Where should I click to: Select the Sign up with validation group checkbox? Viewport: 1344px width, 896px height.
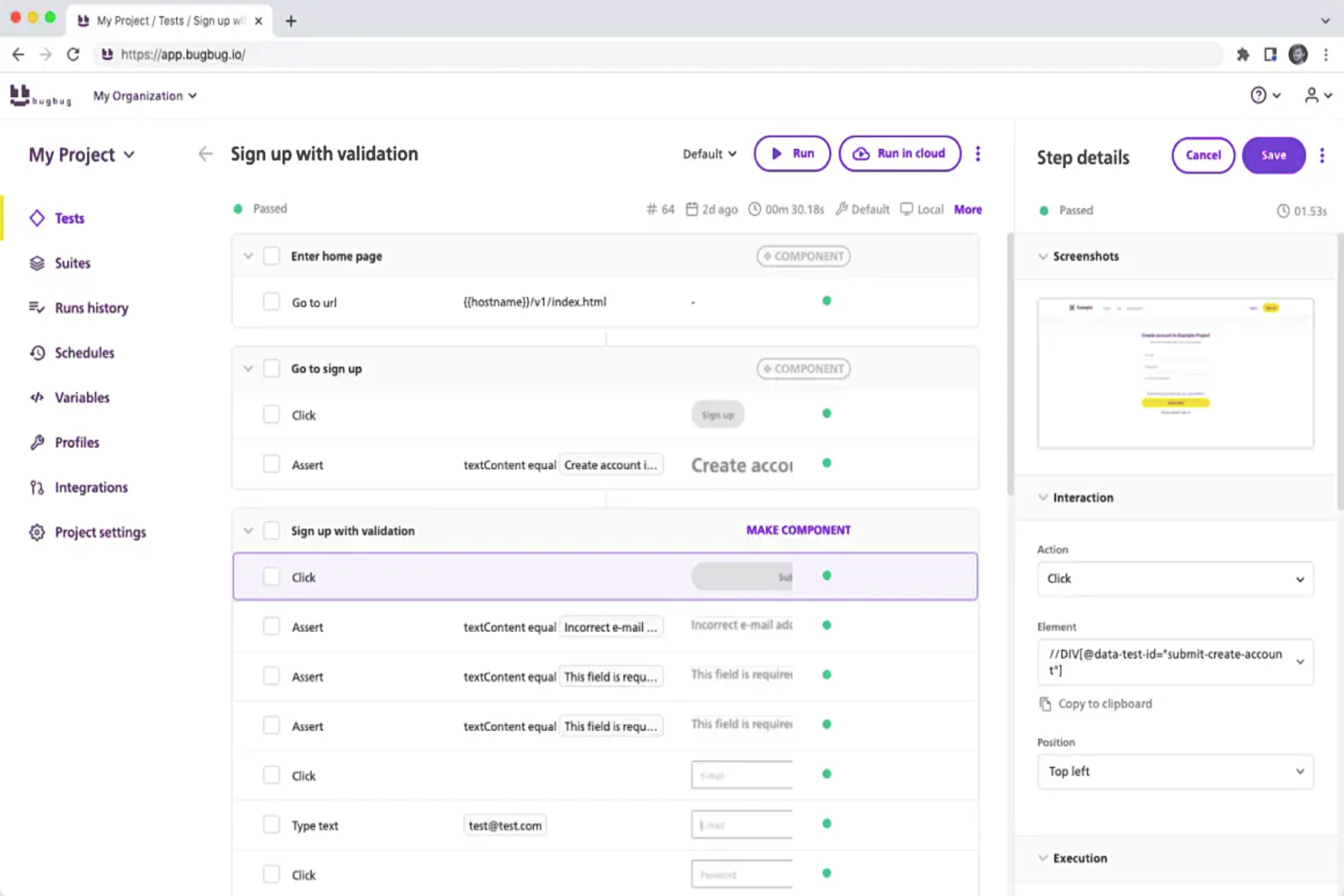click(272, 530)
